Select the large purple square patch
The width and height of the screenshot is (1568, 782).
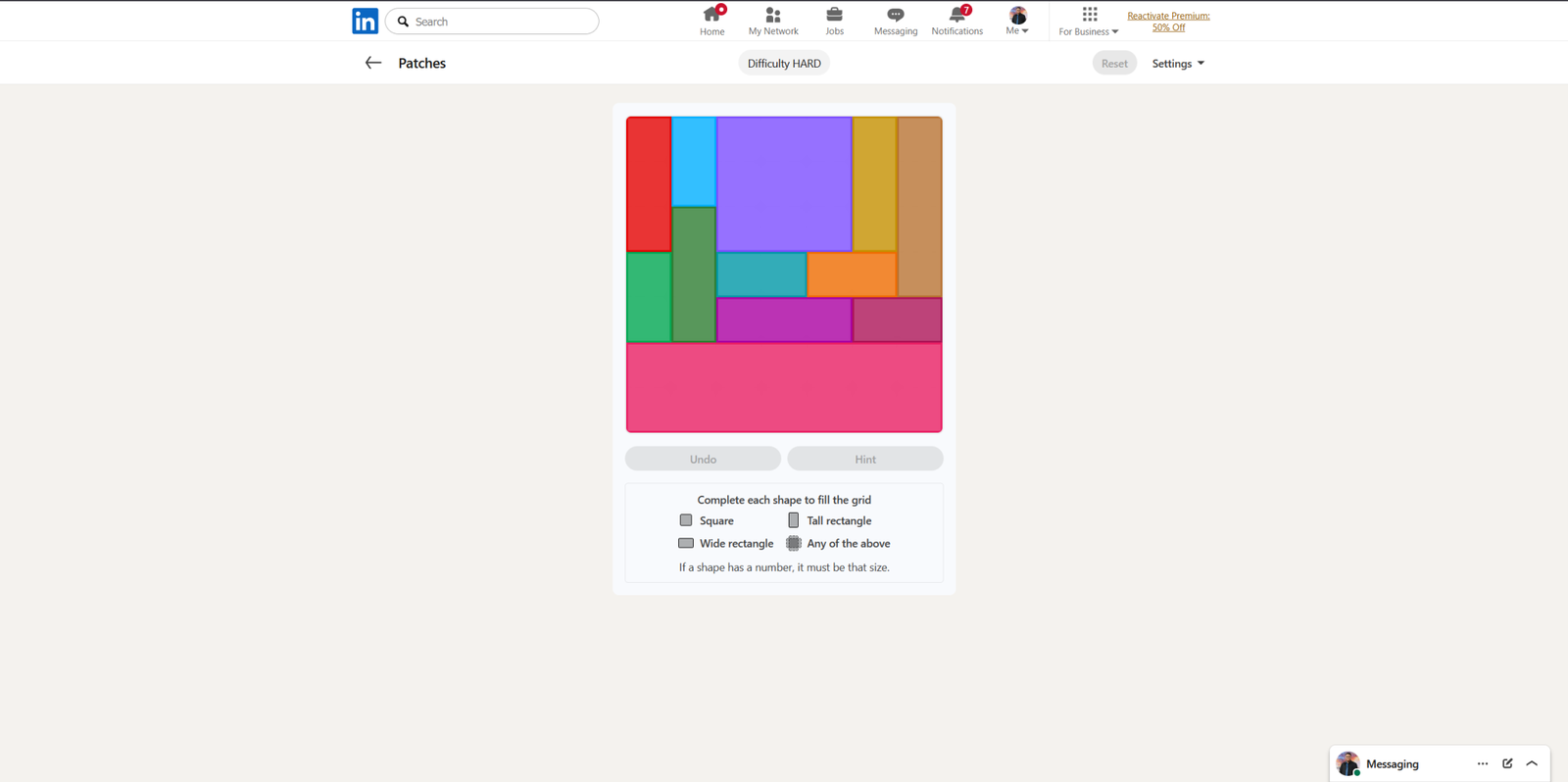tap(784, 184)
